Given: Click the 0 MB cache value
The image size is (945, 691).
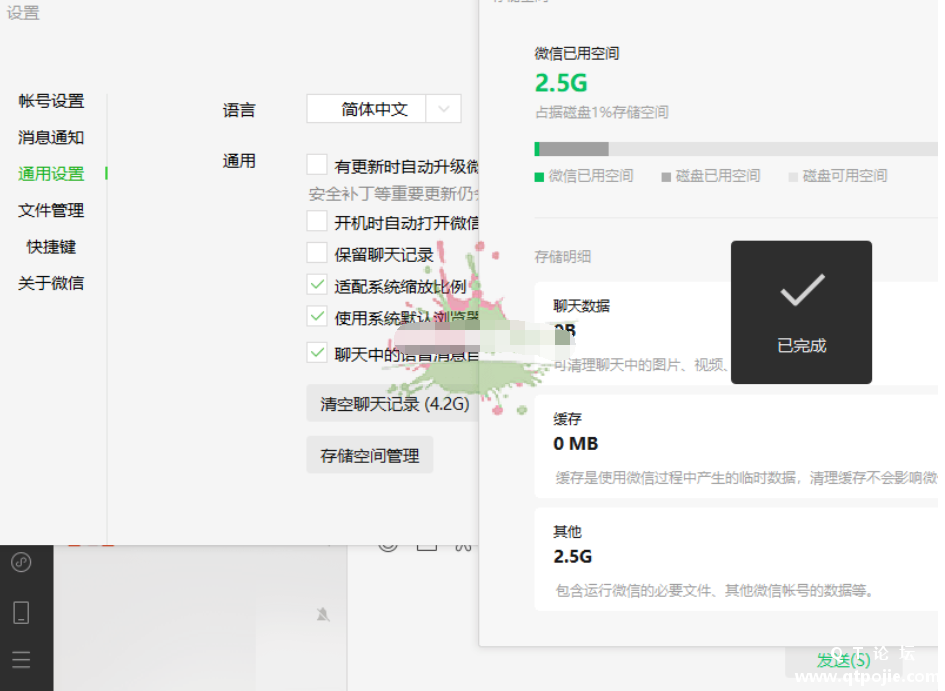Looking at the screenshot, I should click(576, 444).
